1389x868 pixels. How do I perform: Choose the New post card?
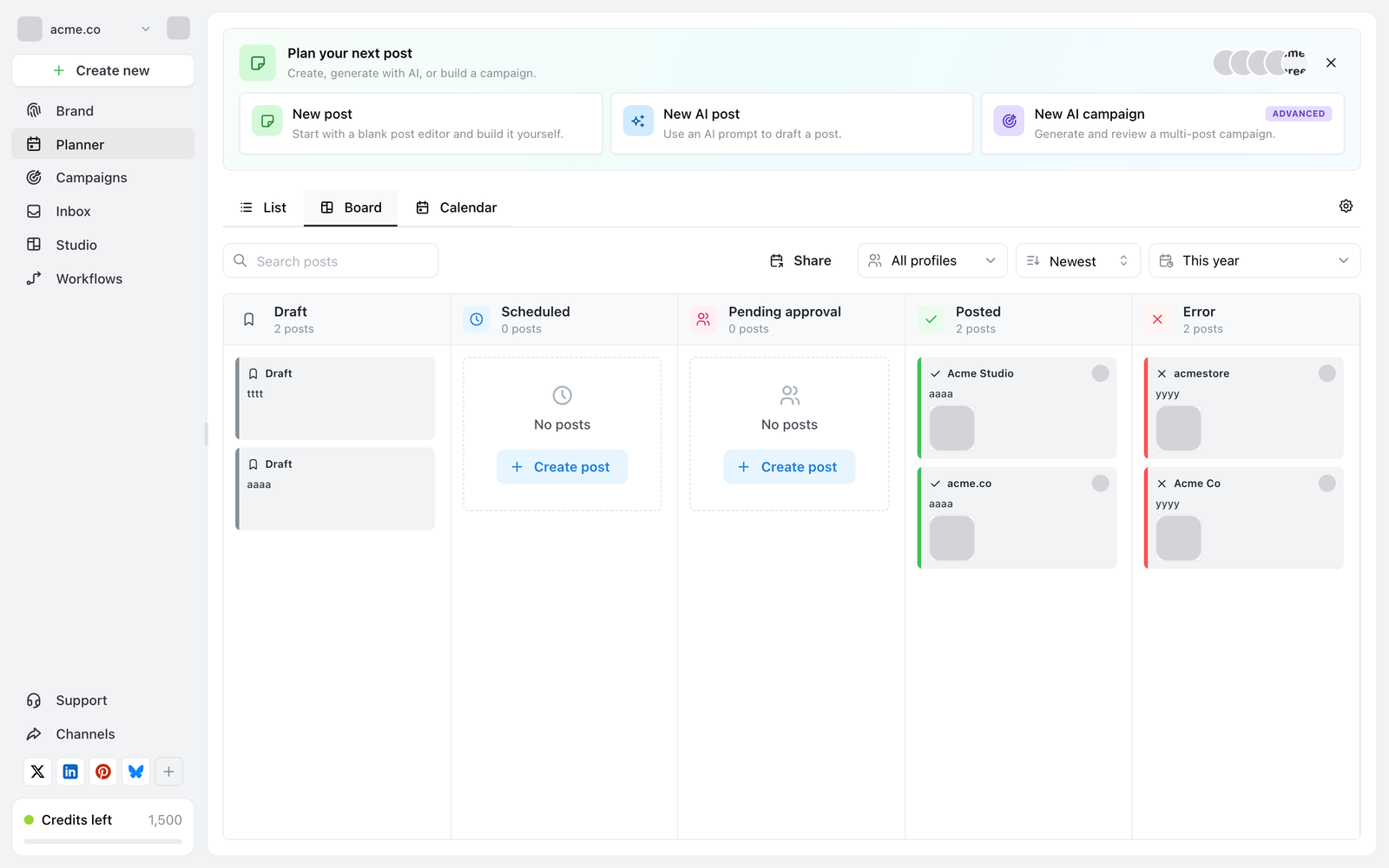pos(421,123)
